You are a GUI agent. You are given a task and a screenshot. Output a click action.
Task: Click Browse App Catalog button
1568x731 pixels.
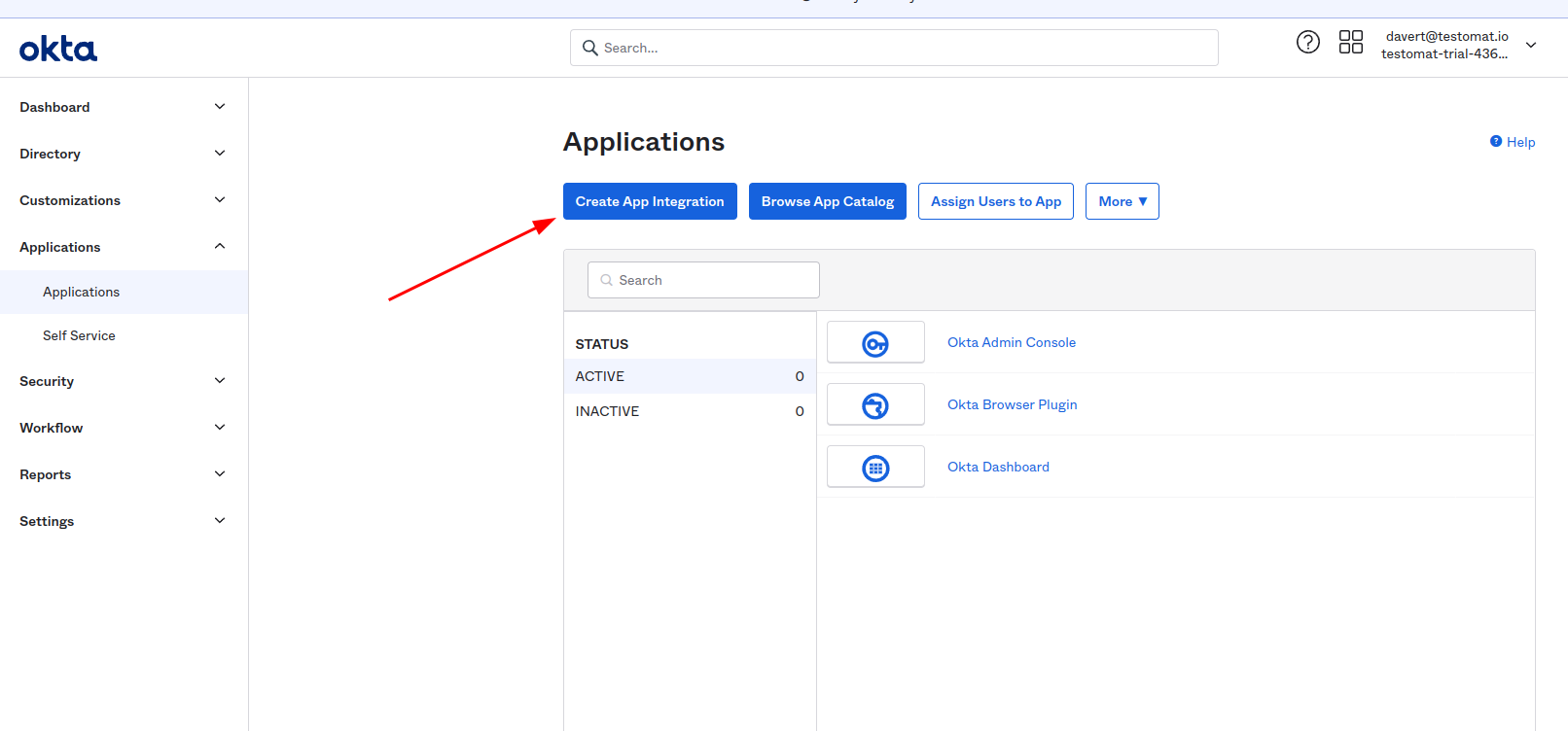click(x=827, y=201)
